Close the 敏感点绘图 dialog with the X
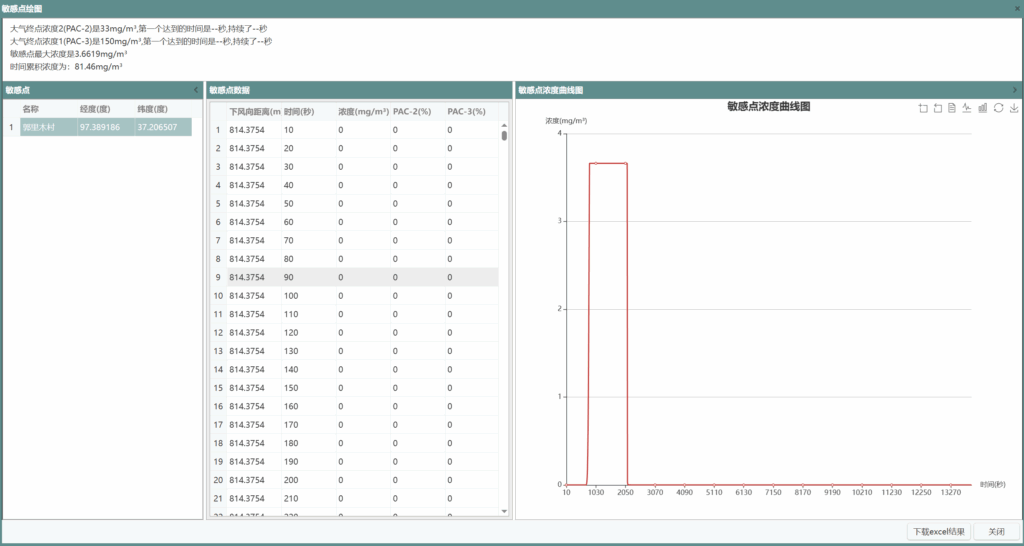Image resolution: width=1024 pixels, height=546 pixels. coord(1016,8)
